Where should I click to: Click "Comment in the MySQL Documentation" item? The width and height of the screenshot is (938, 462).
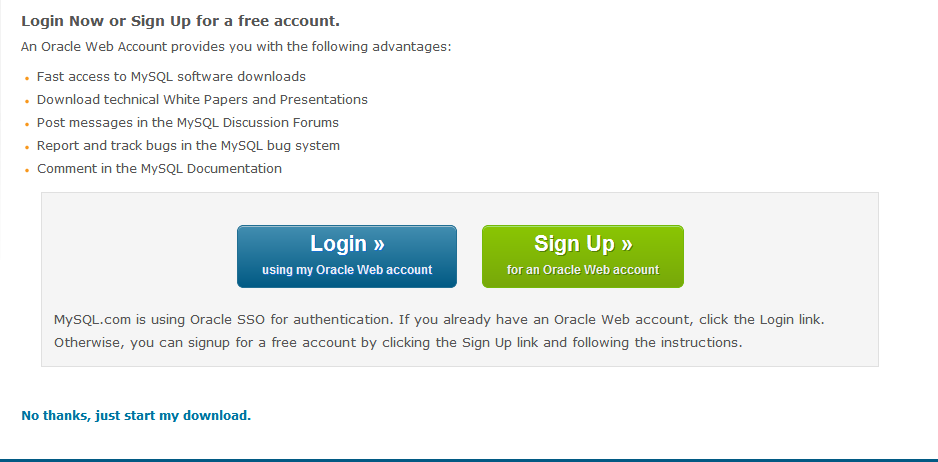click(159, 169)
